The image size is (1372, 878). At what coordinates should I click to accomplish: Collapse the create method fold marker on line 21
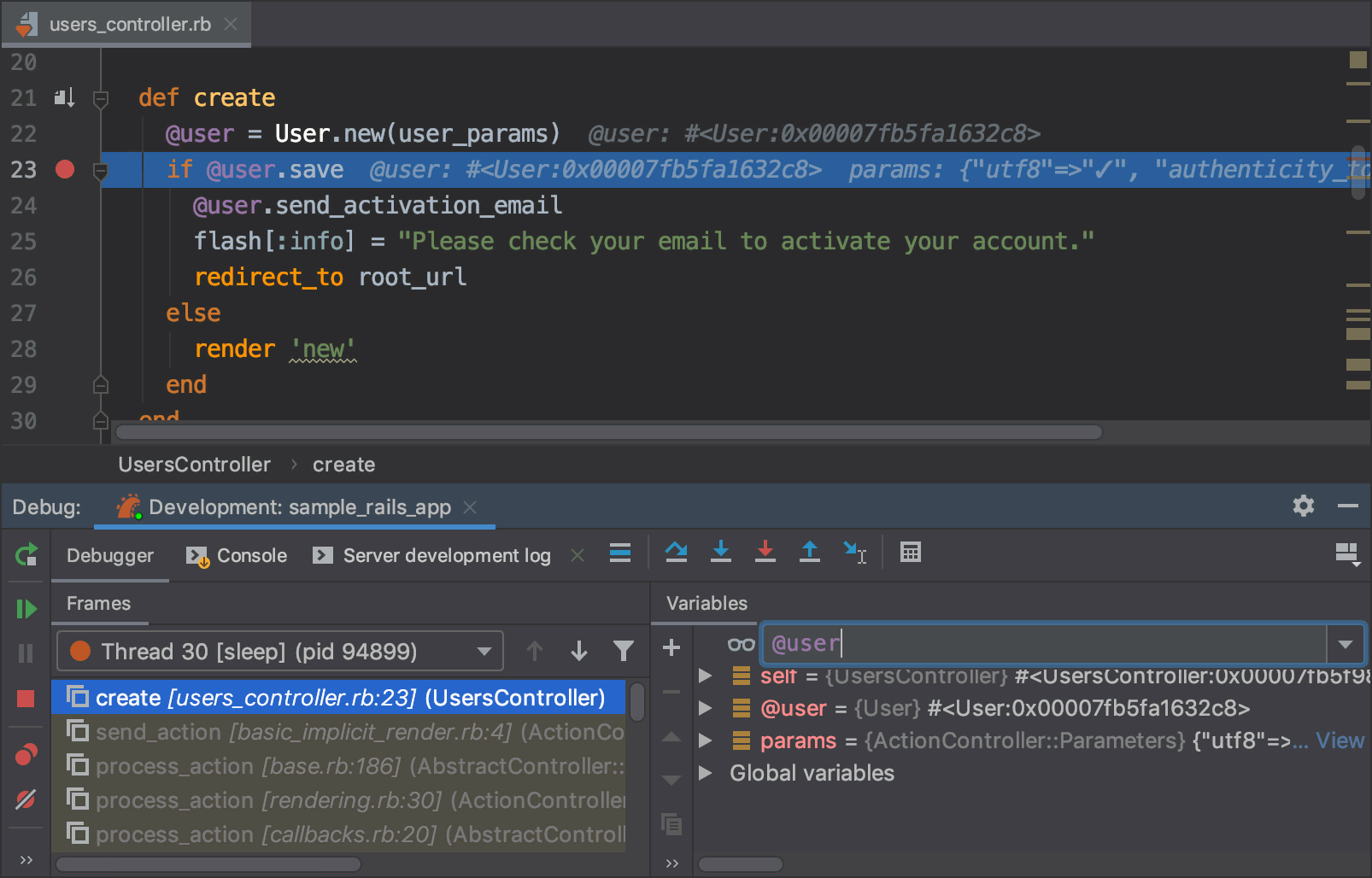101,99
